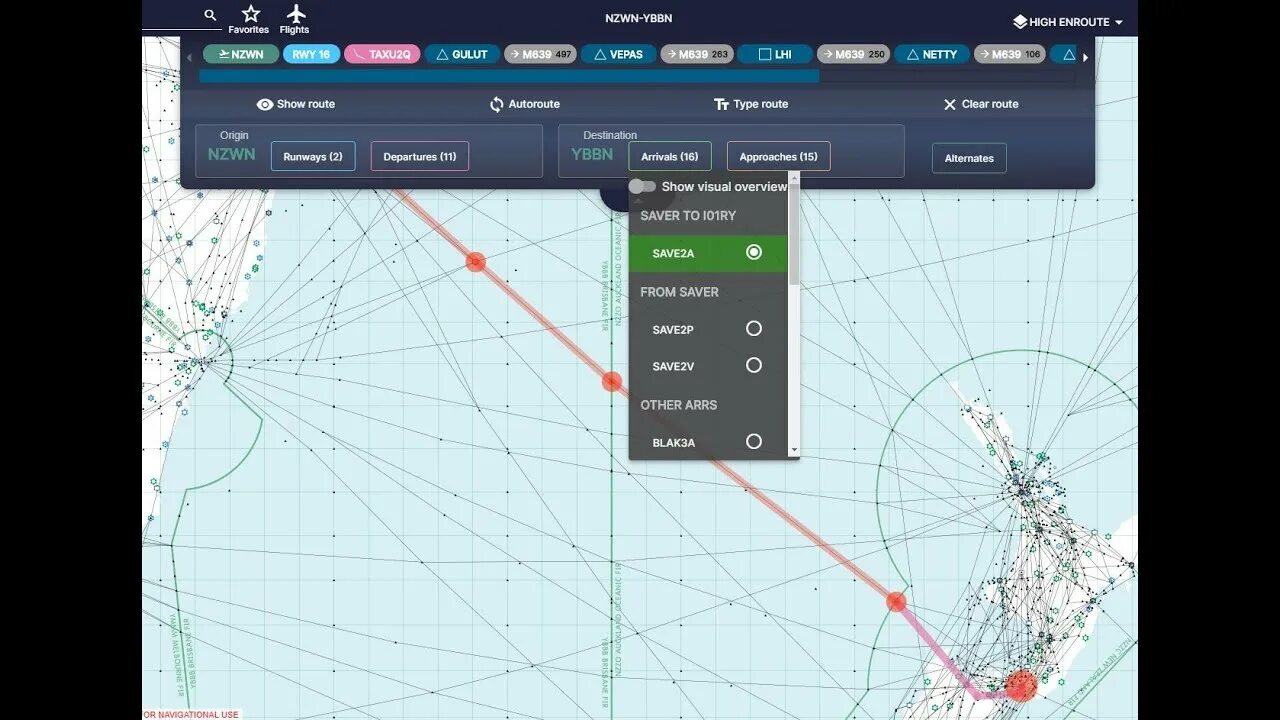Click Show route eye button
Image resolution: width=1280 pixels, height=720 pixels.
tap(295, 104)
